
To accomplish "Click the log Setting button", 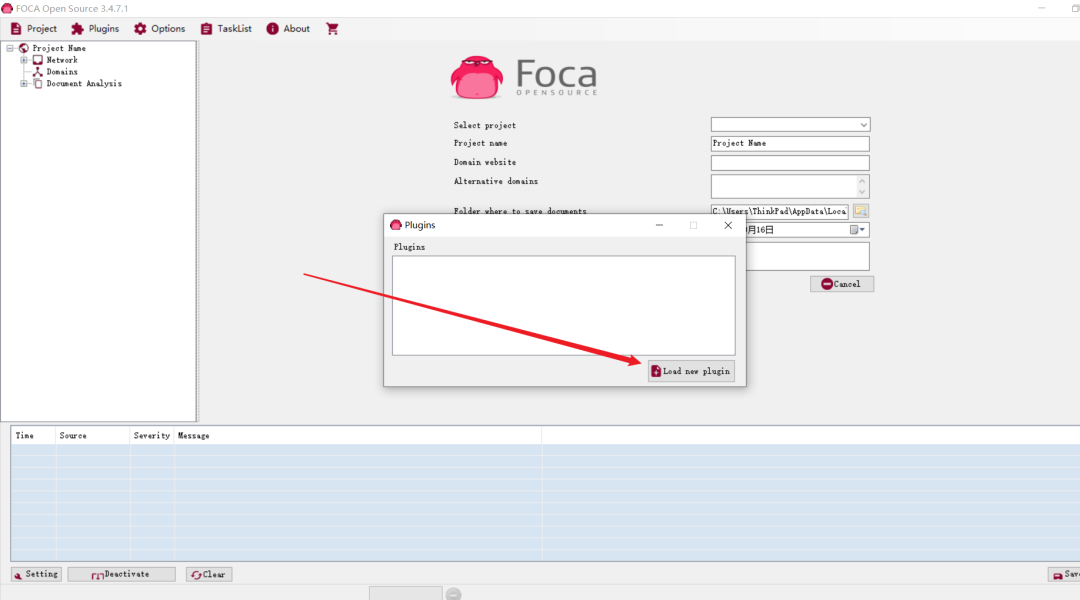I will (x=37, y=575).
